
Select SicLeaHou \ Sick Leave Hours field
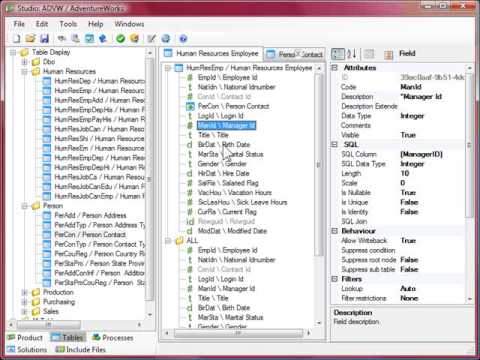[x=242, y=202]
